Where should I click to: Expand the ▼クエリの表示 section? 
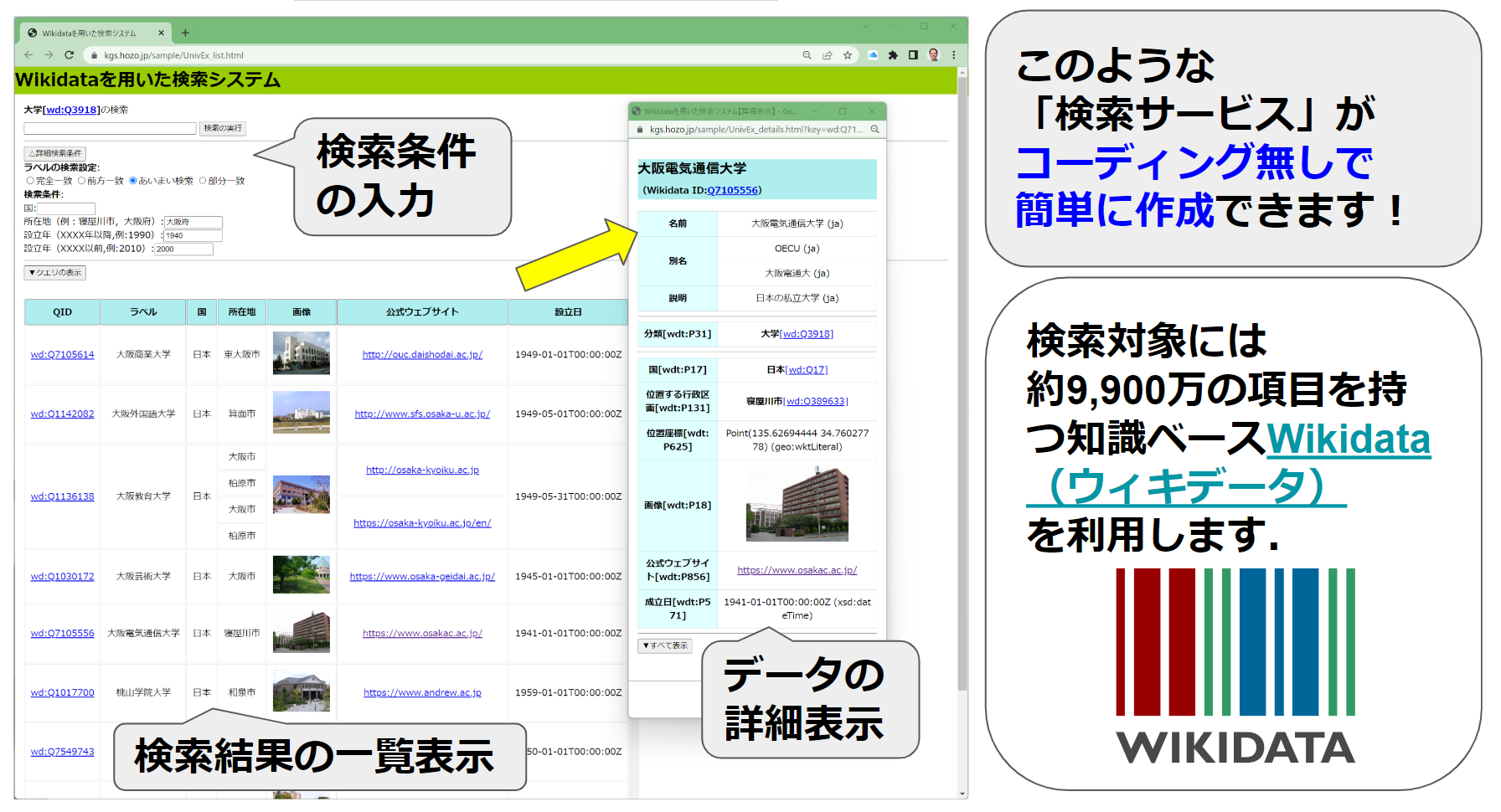54,272
